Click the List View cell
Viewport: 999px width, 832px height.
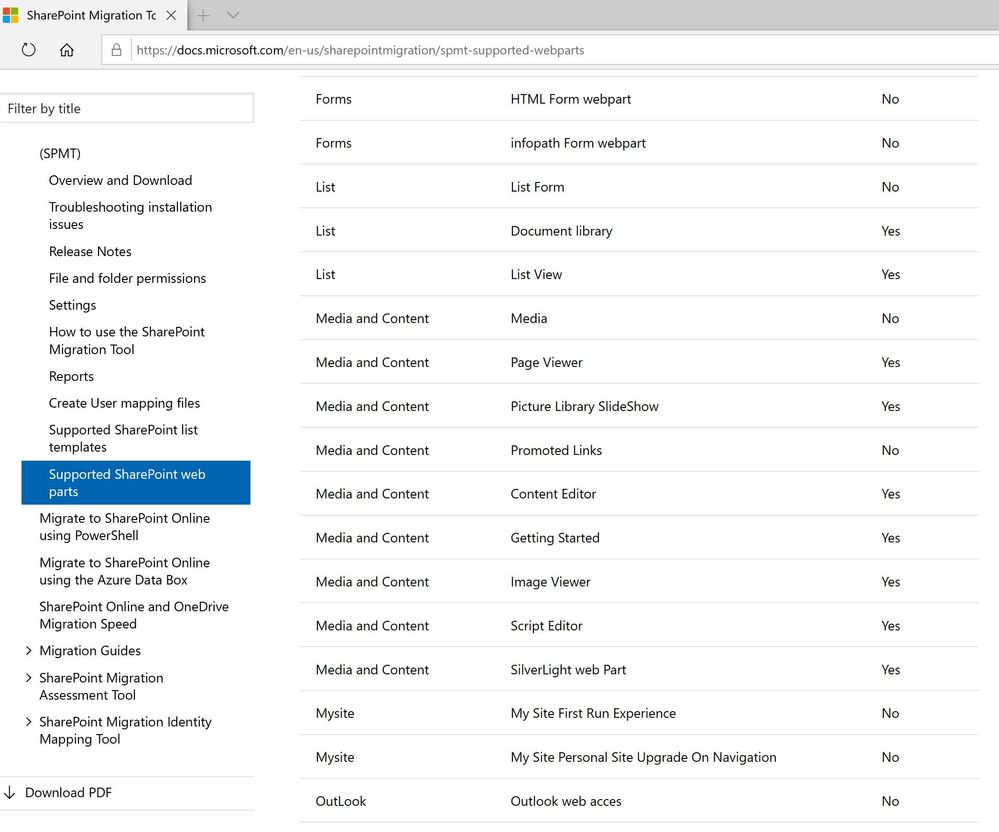536,275
